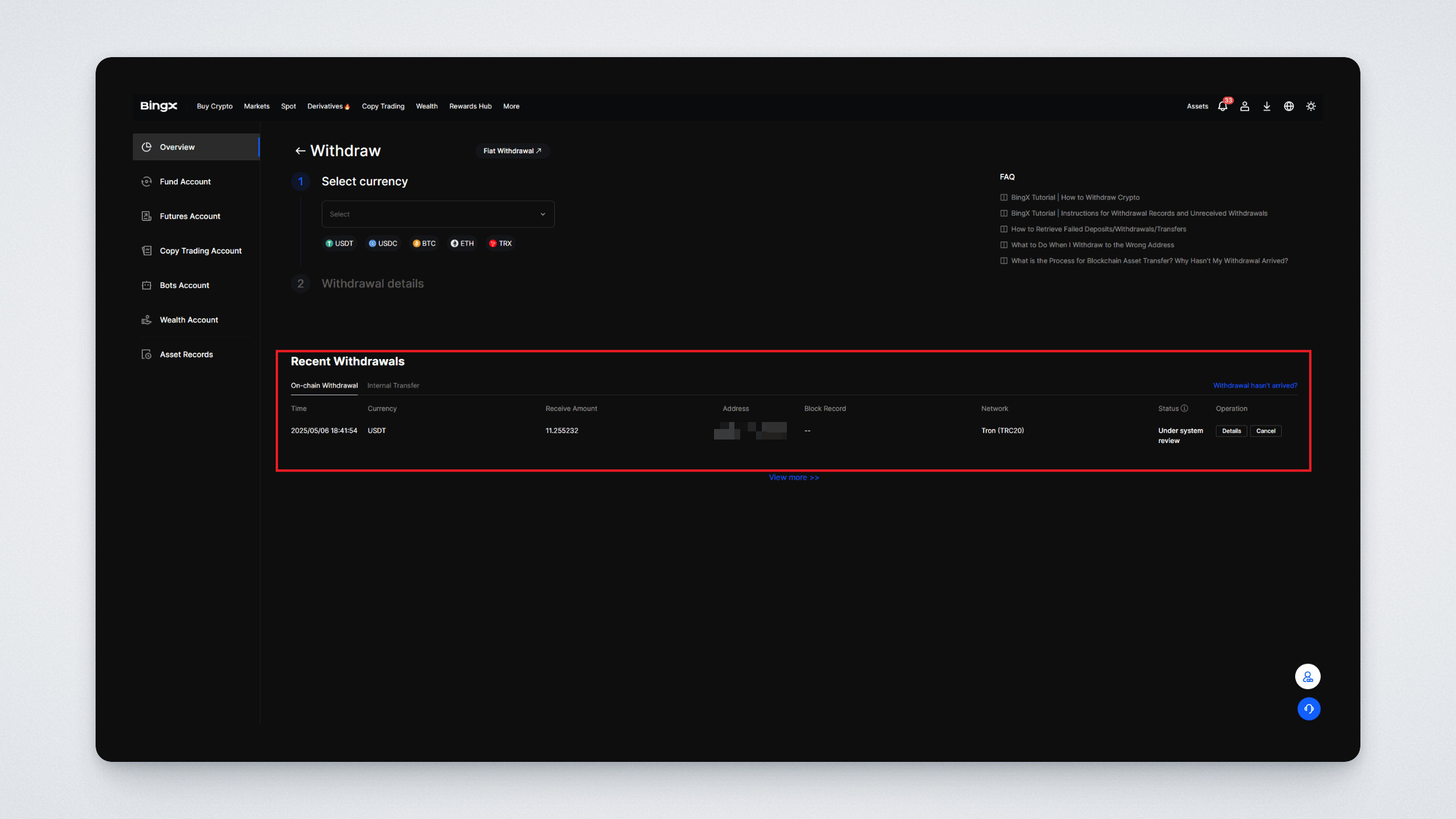Screen dimensions: 1456x819
Task: Open the More menu in navbar
Action: (x=511, y=106)
